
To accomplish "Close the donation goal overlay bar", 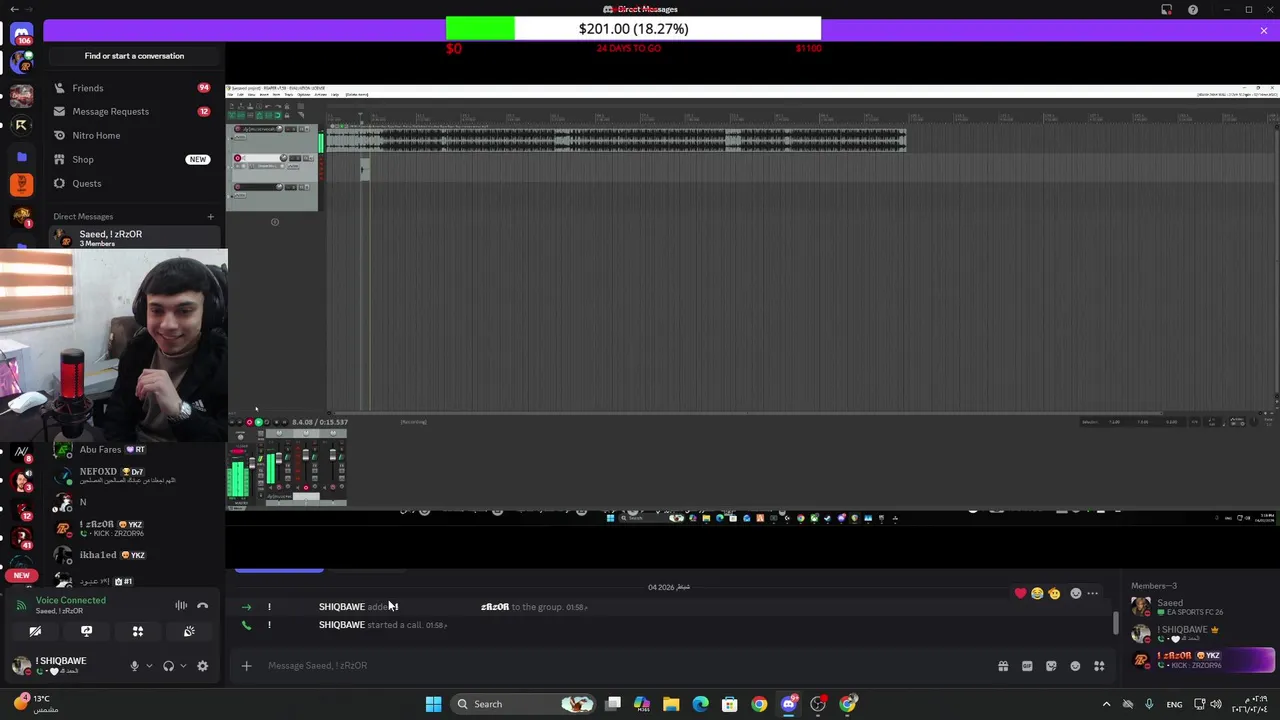I will pos(1263,31).
